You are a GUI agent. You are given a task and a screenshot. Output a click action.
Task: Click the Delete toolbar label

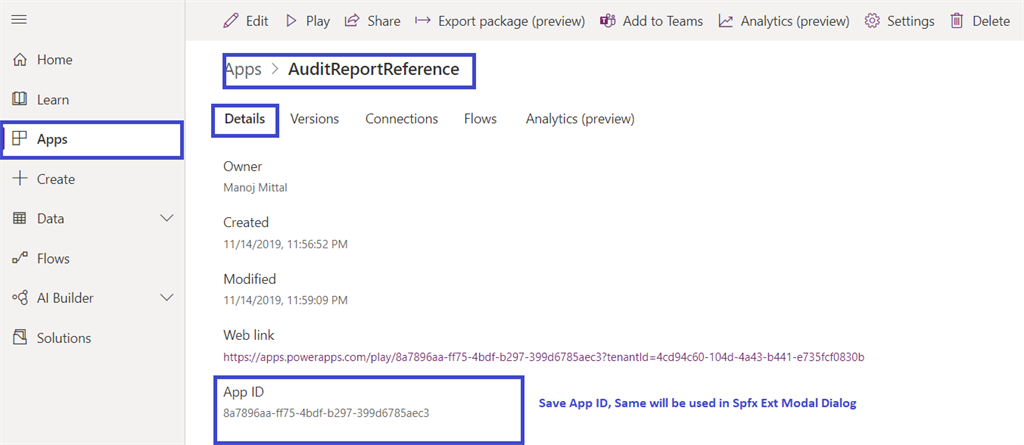(991, 21)
